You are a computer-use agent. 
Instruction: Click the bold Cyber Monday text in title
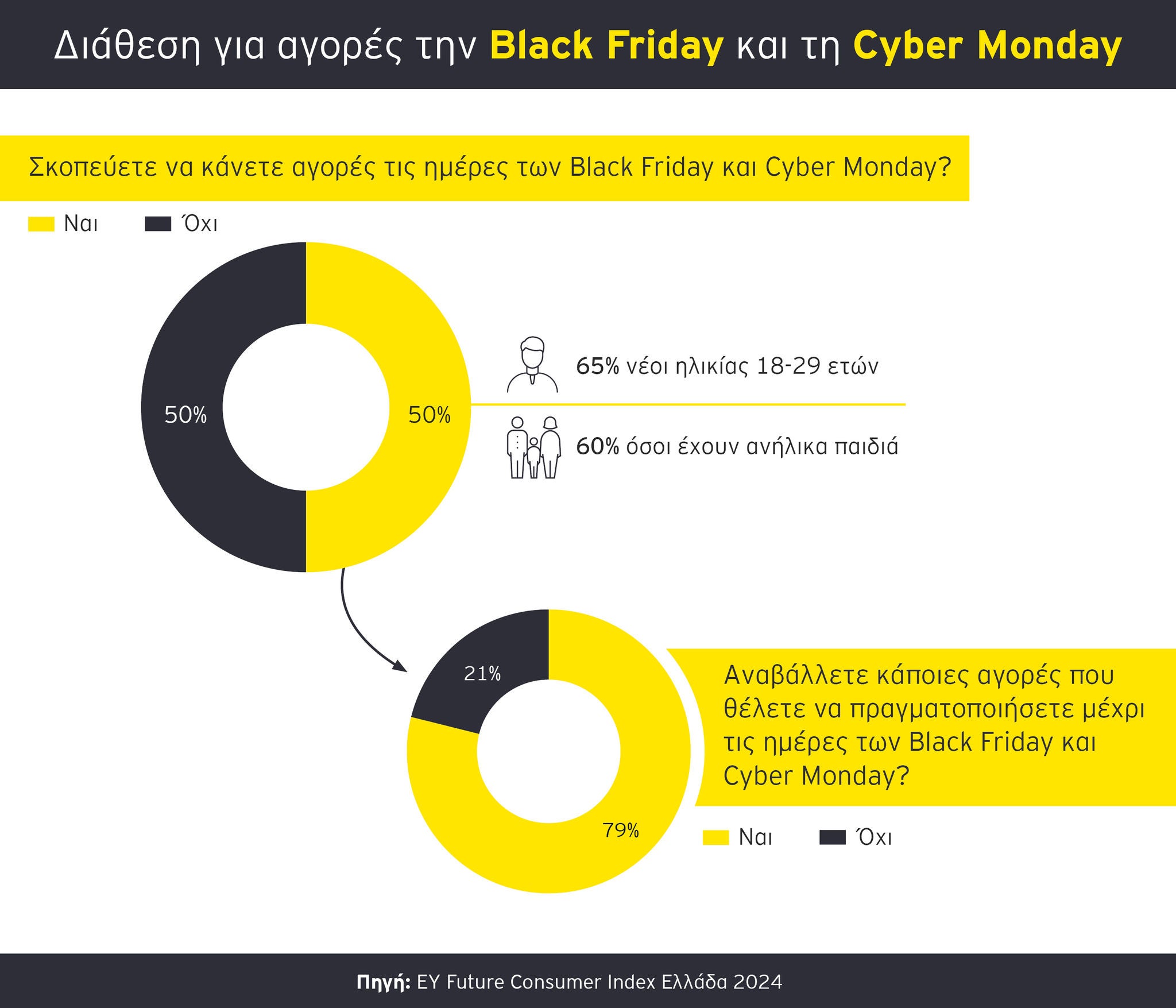987,46
